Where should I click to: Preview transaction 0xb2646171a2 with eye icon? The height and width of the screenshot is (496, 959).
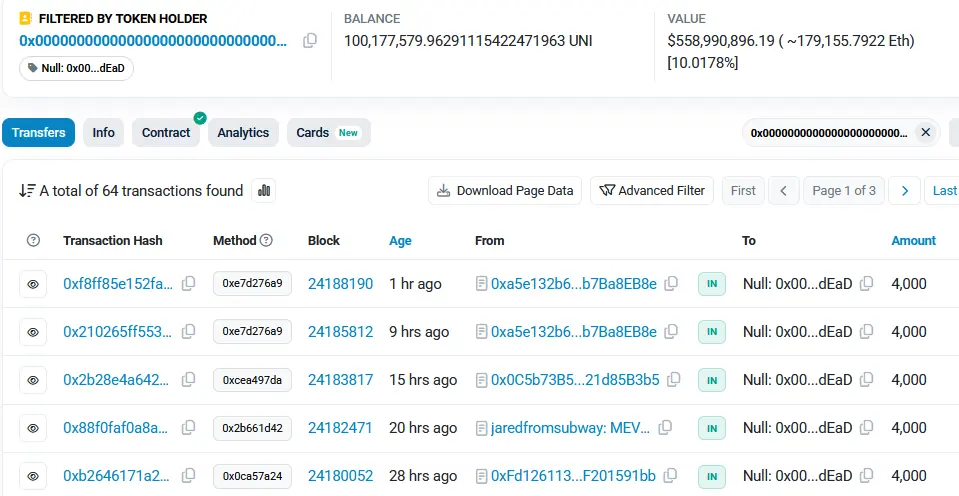pos(33,476)
